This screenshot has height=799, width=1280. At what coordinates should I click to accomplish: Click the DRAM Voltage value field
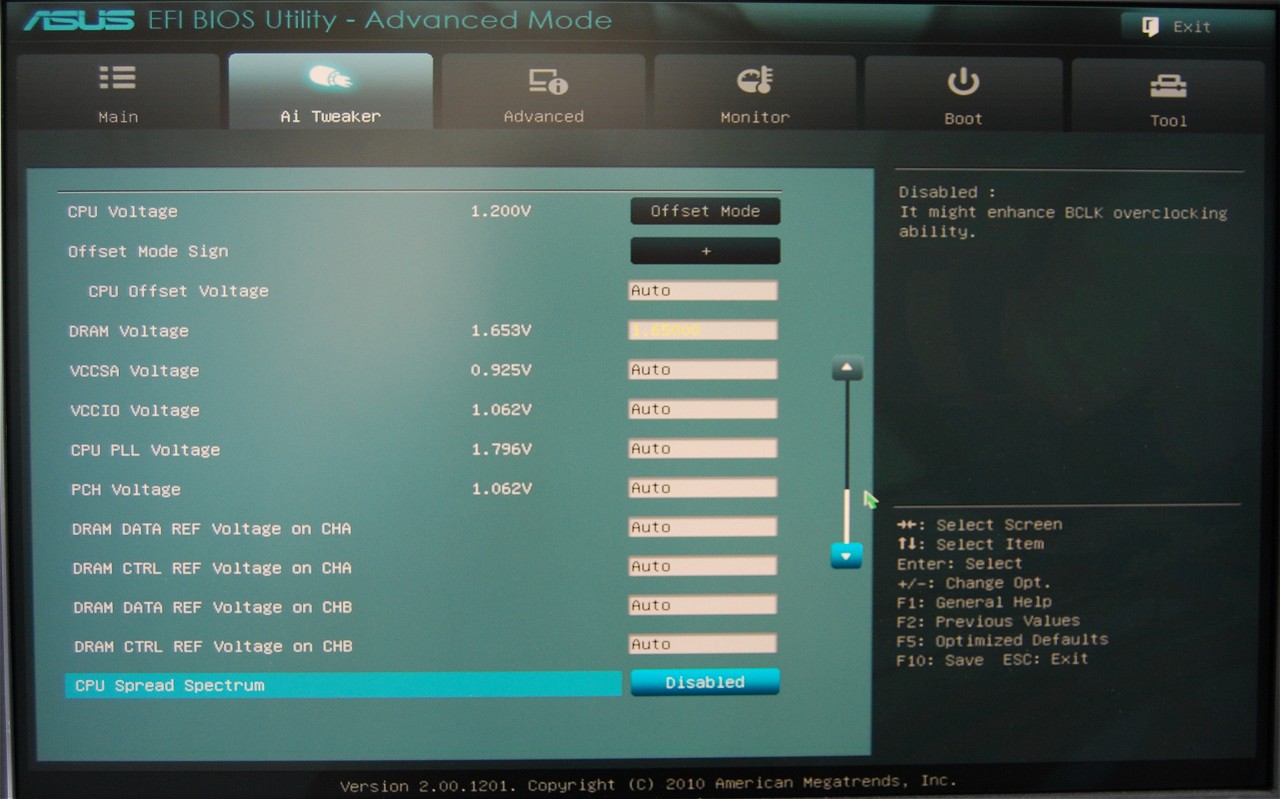[703, 330]
